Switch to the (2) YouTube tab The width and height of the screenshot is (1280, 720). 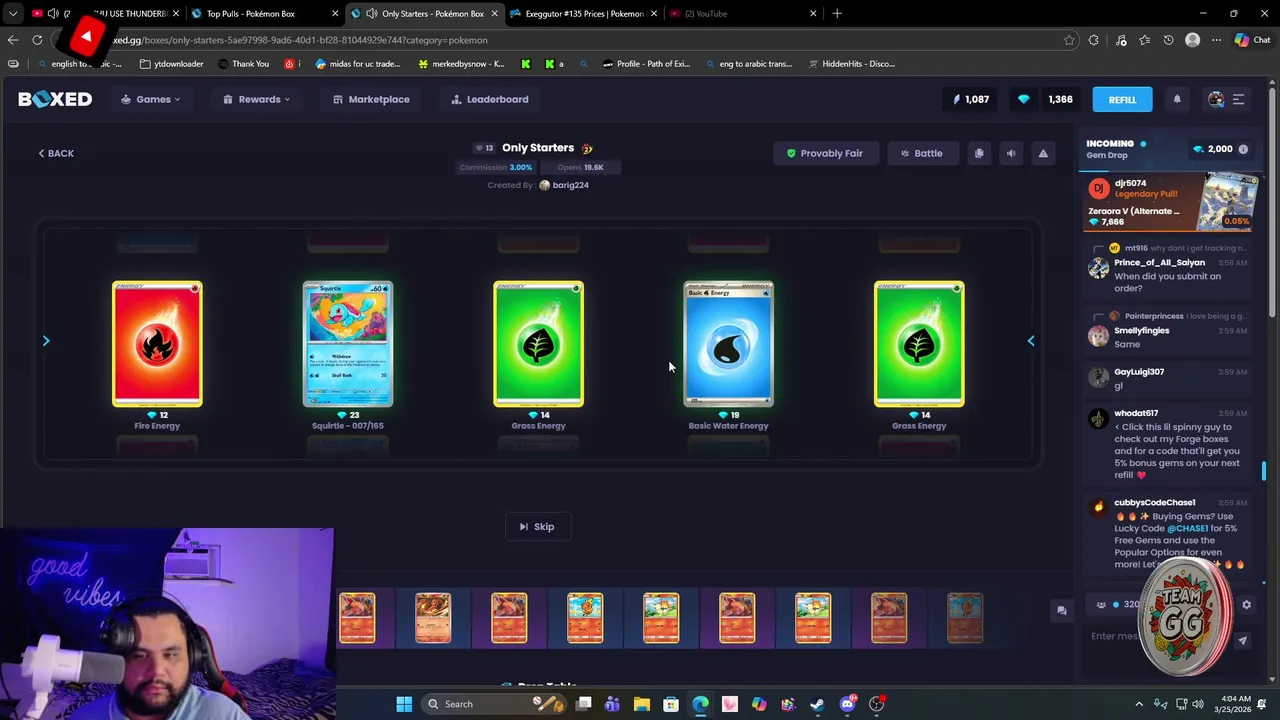pos(742,14)
